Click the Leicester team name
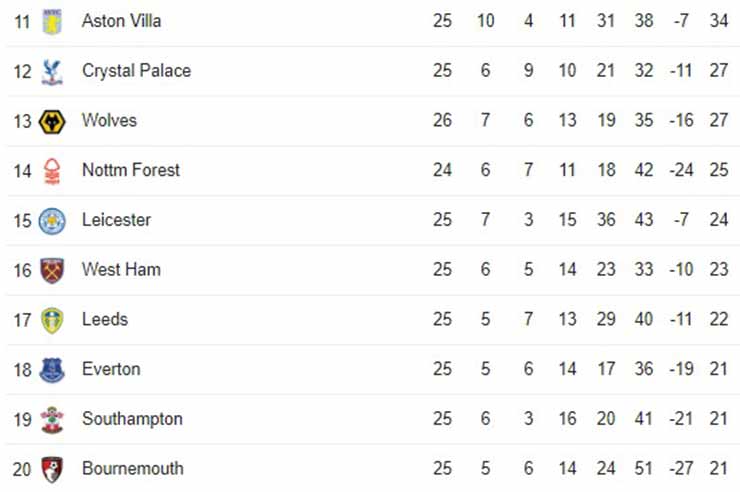The width and height of the screenshot is (740, 492). (x=116, y=220)
